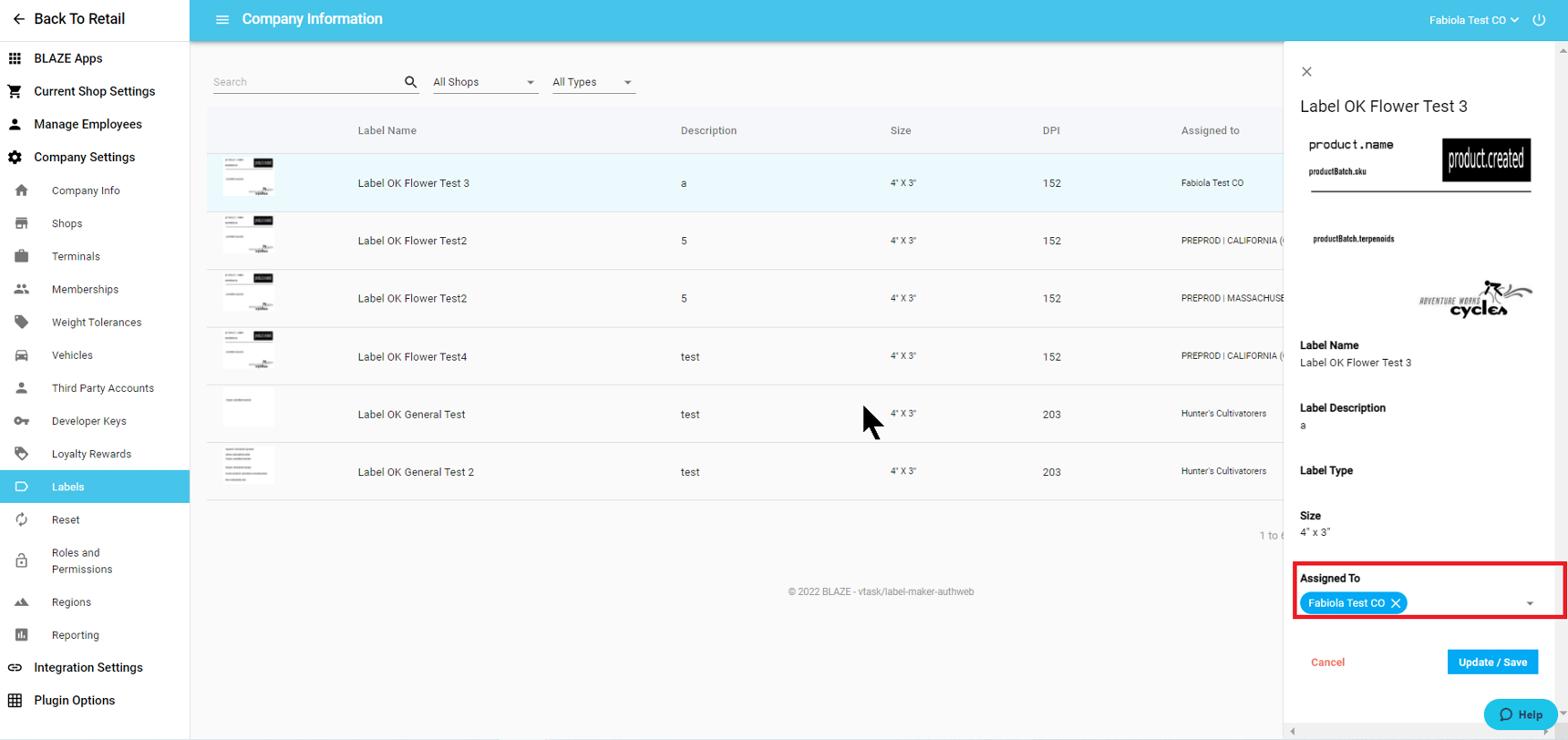The height and width of the screenshot is (740, 1568).
Task: Click the BLAZE Apps grid icon
Action: (15, 58)
